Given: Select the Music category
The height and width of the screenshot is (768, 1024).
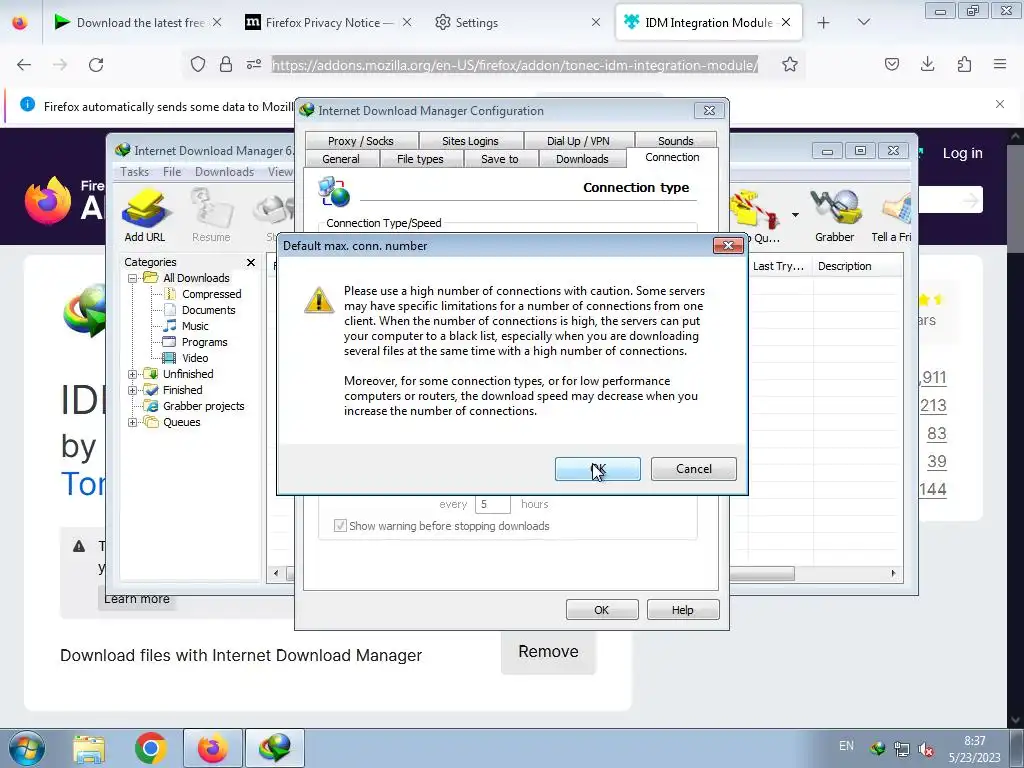Looking at the screenshot, I should [x=195, y=326].
